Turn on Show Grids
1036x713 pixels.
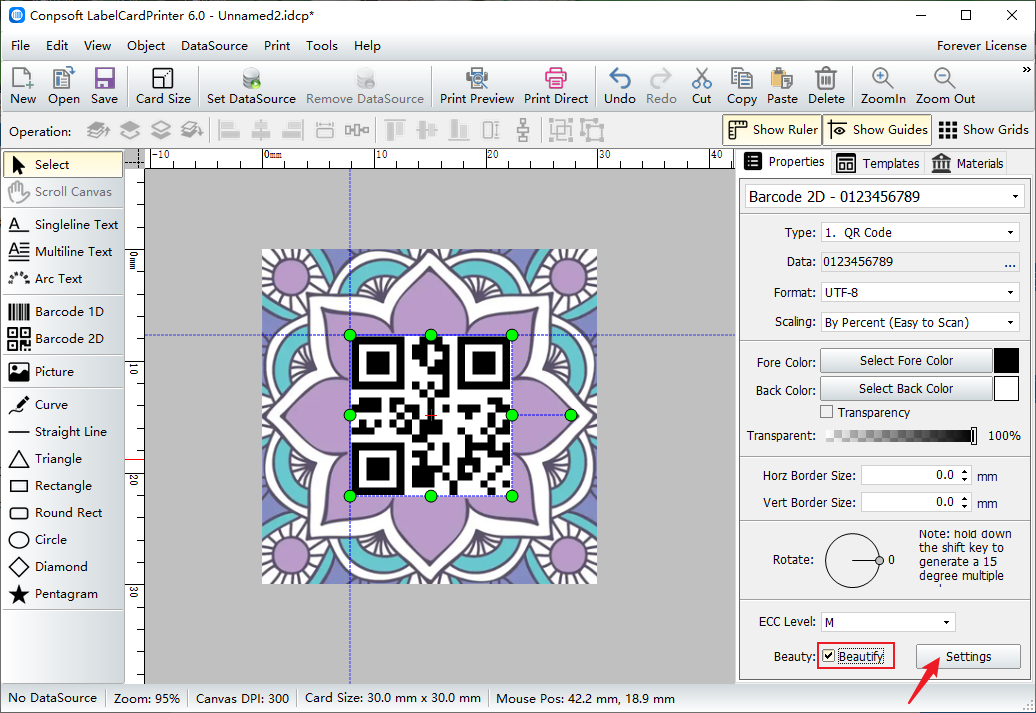pyautogui.click(x=983, y=130)
